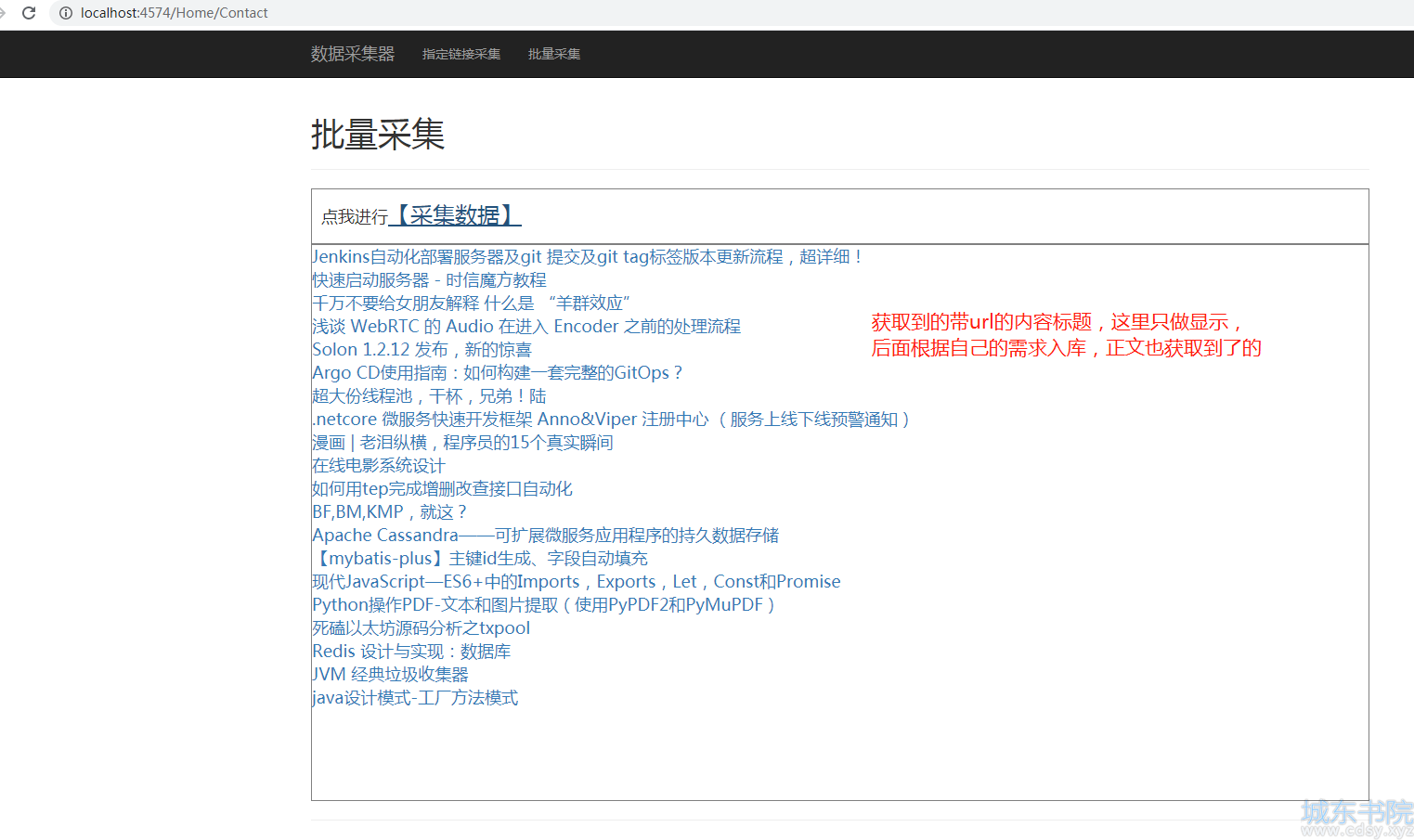Open article Jenkins自动化部署服务器及git 提交
1414x840 pixels.
[589, 257]
